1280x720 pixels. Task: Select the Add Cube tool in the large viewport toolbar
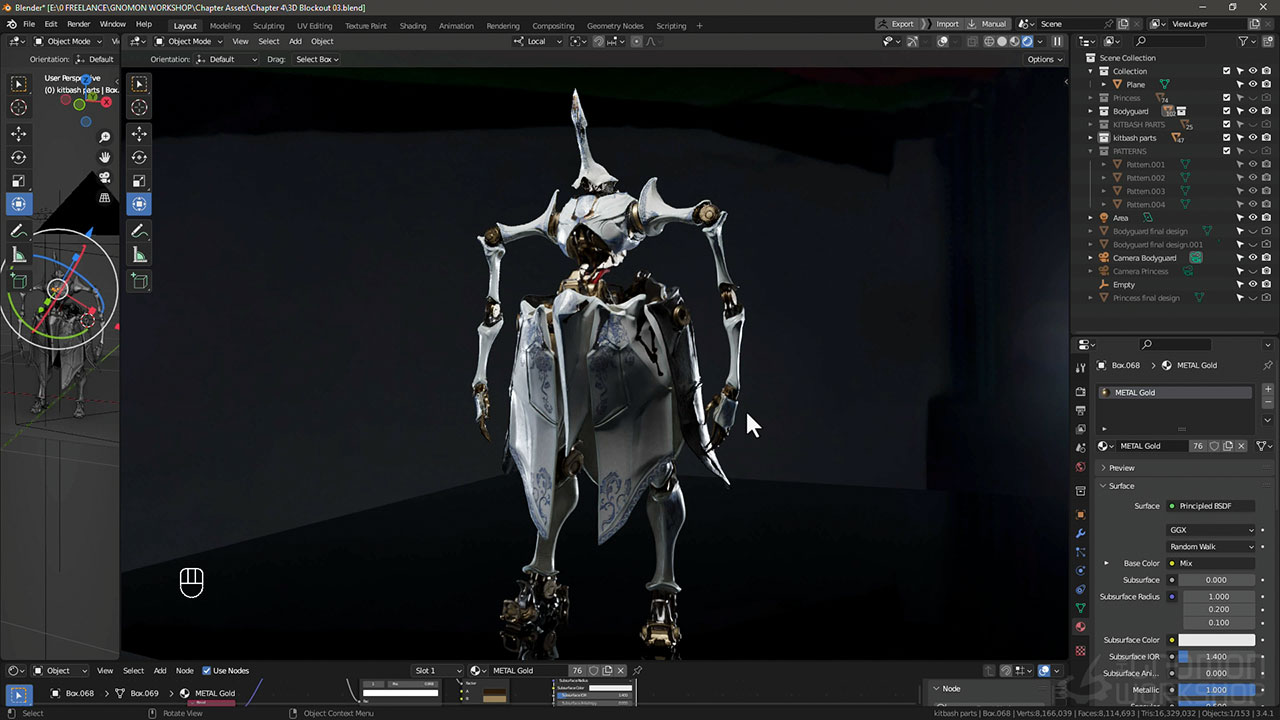(139, 282)
